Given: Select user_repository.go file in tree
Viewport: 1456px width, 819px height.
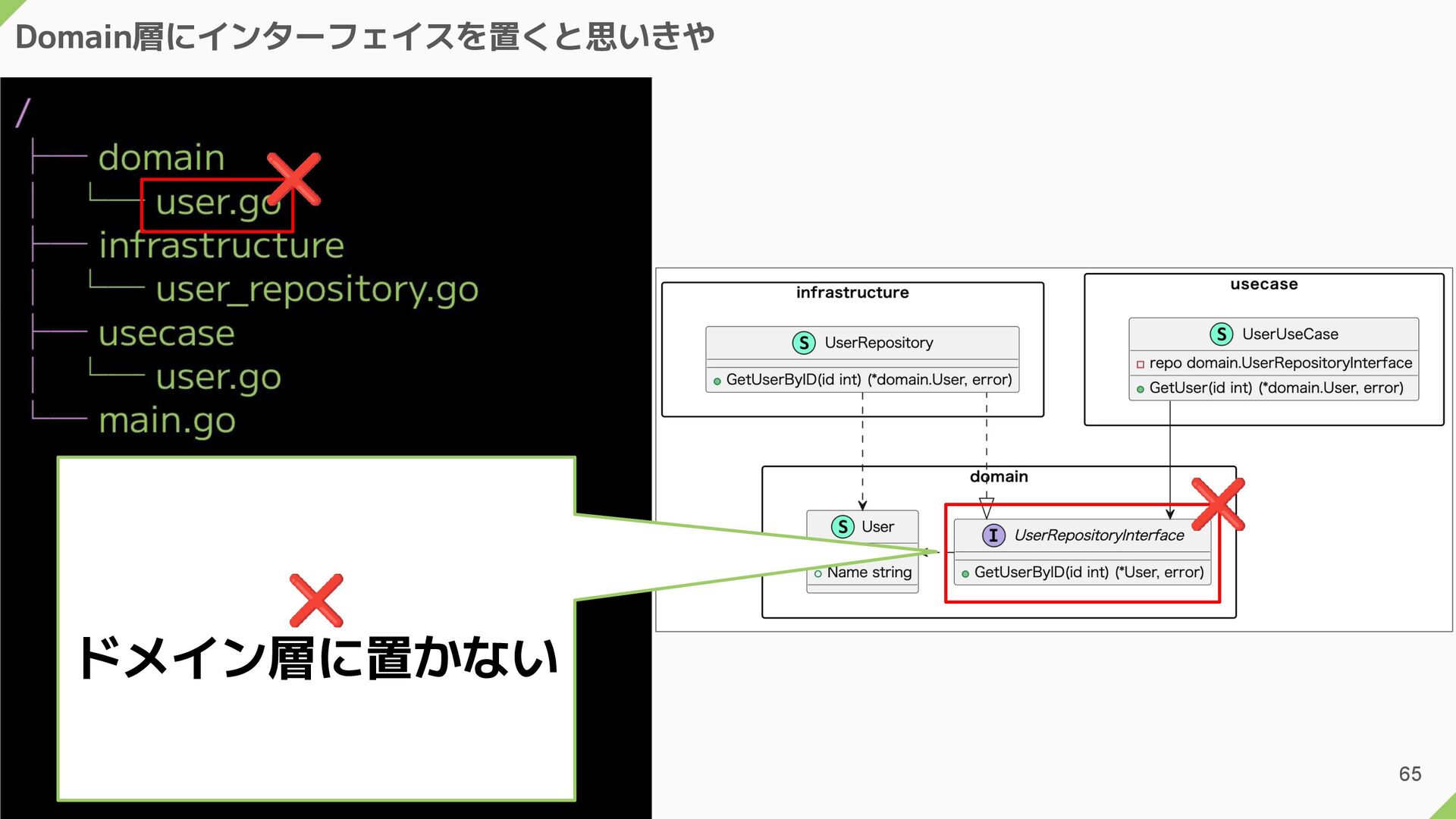Looking at the screenshot, I should pos(317,290).
